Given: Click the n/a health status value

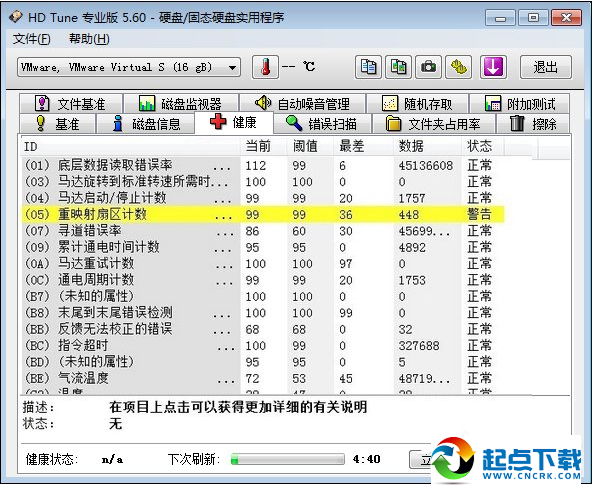Looking at the screenshot, I should pos(112,460).
